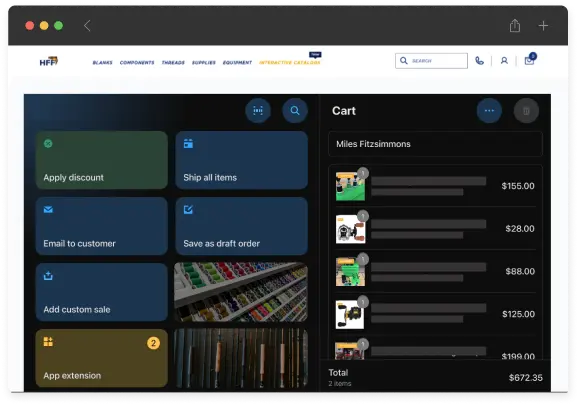Click the Add custom sale tile
This screenshot has width=579, height=406.
click(x=102, y=292)
